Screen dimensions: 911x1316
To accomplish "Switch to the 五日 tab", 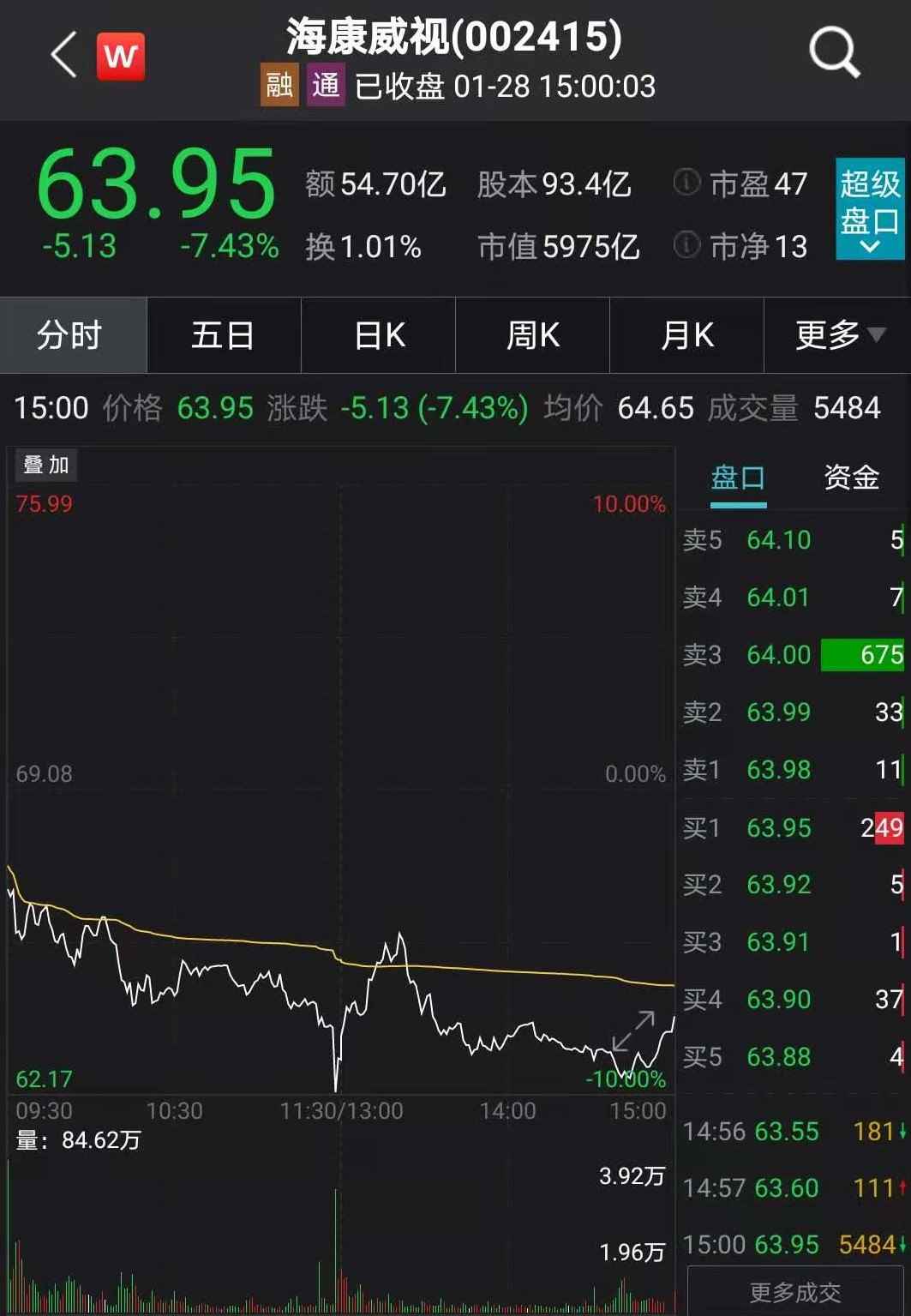I will [x=224, y=335].
